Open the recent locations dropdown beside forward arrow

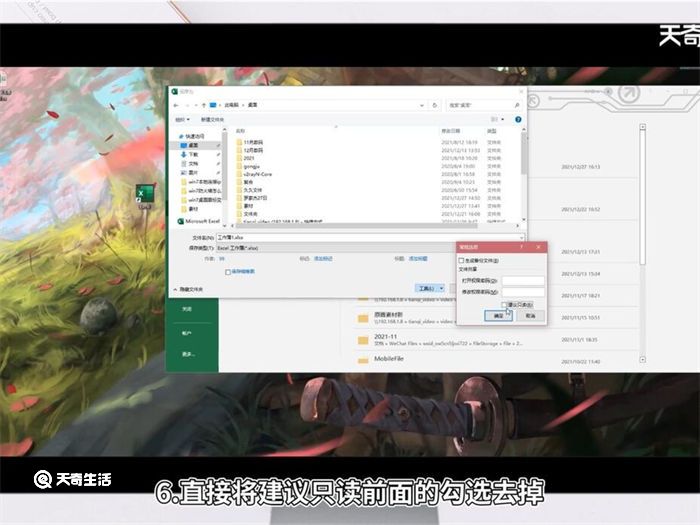(196, 105)
